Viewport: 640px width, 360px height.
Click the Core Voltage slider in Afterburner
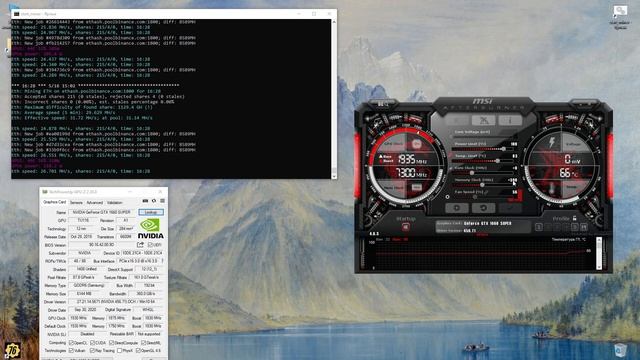(484, 137)
